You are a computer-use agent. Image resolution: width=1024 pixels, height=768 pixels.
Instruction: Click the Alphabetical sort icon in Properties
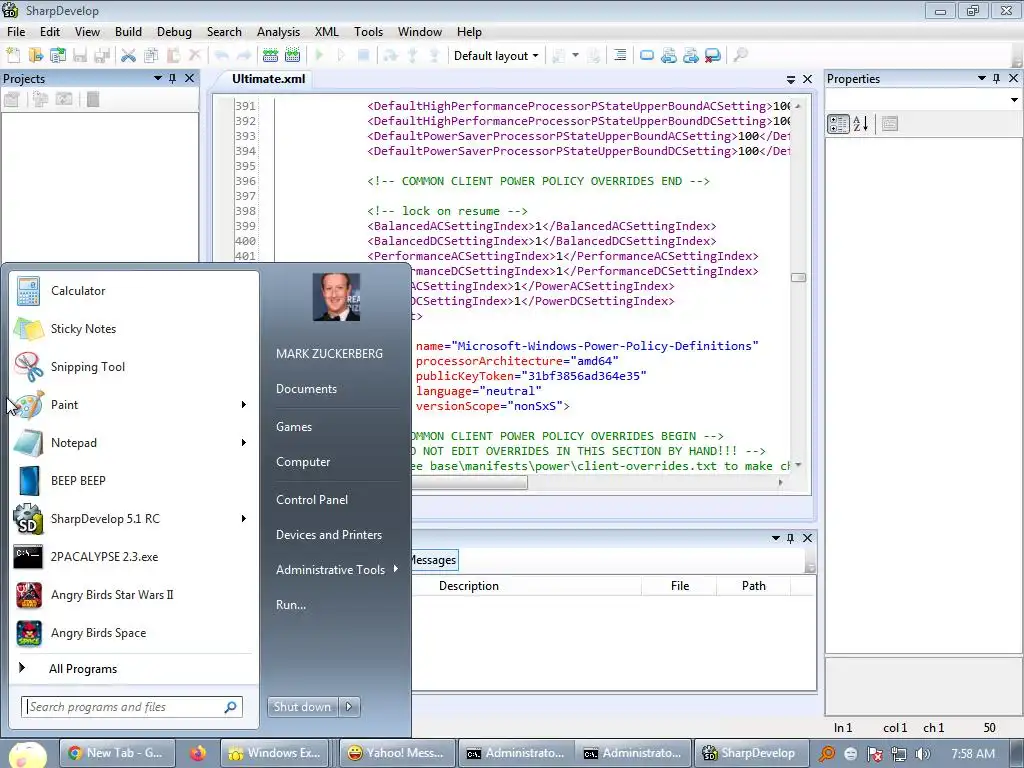point(861,123)
